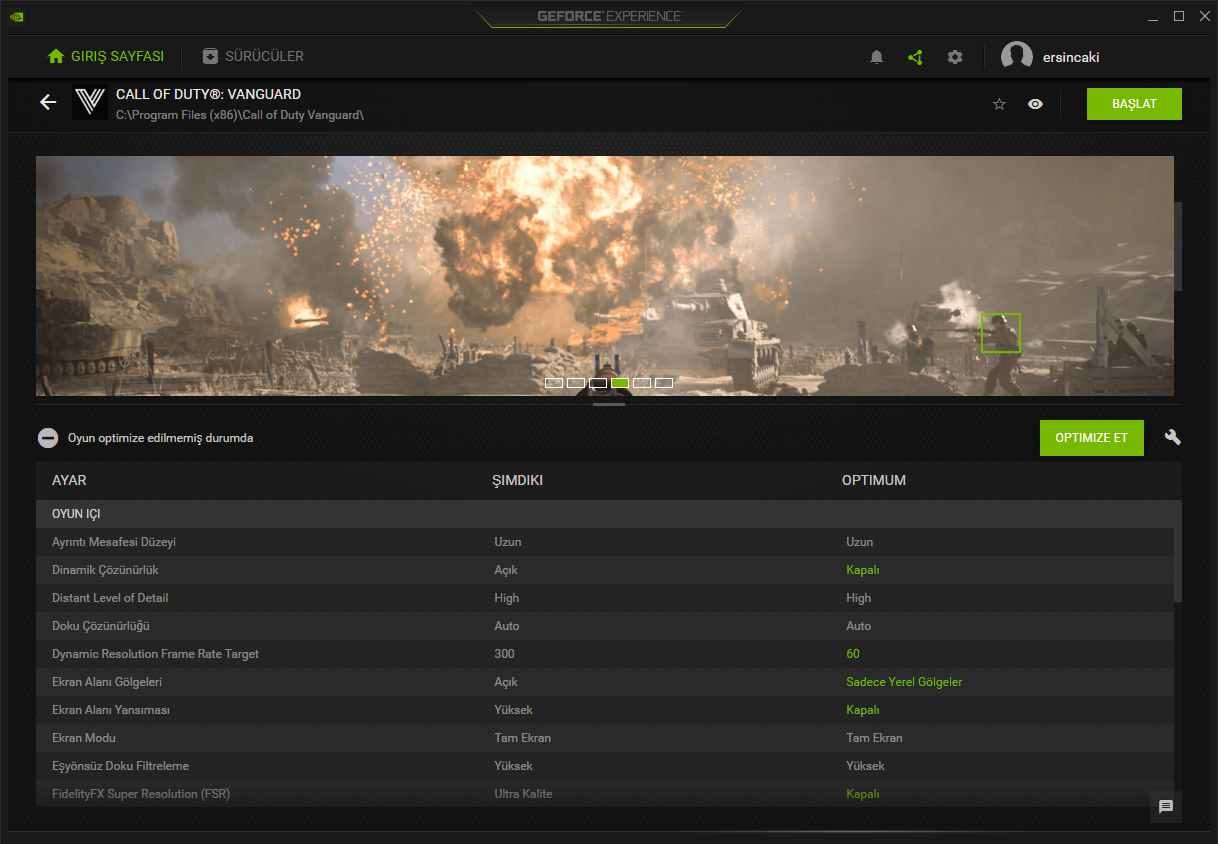Open the GİRİŞ SAYFASI tab
The height and width of the screenshot is (844, 1218).
106,56
